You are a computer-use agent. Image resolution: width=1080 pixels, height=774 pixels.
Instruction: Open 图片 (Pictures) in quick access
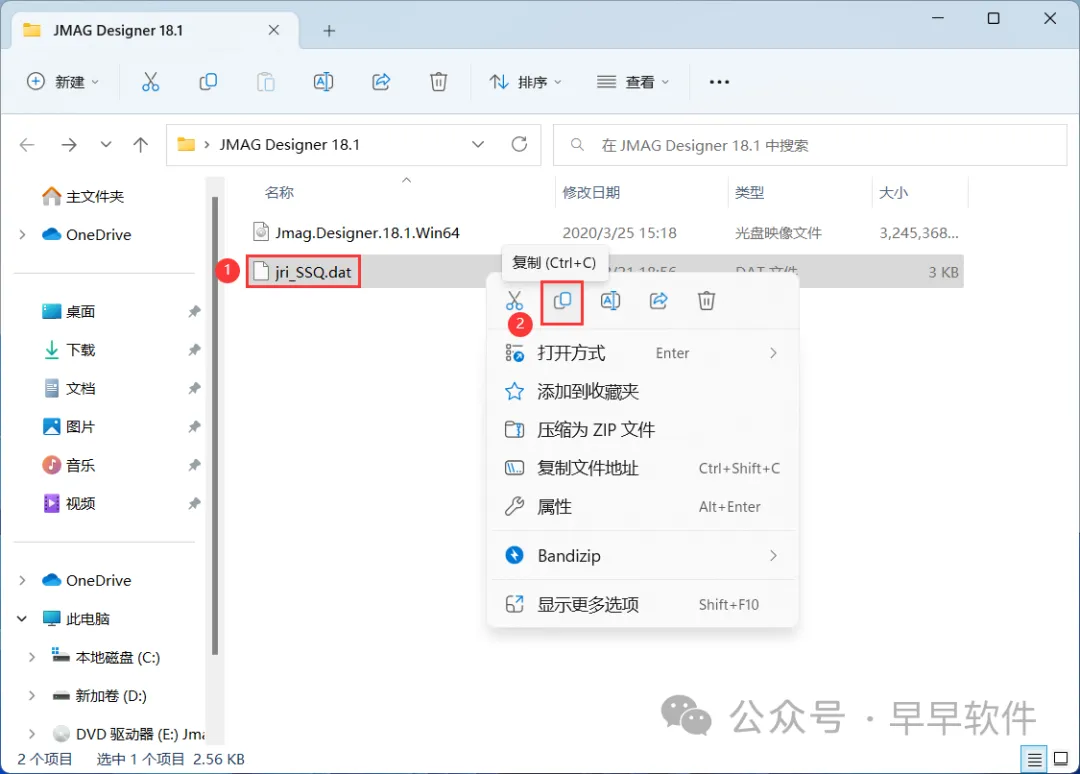click(x=69, y=427)
